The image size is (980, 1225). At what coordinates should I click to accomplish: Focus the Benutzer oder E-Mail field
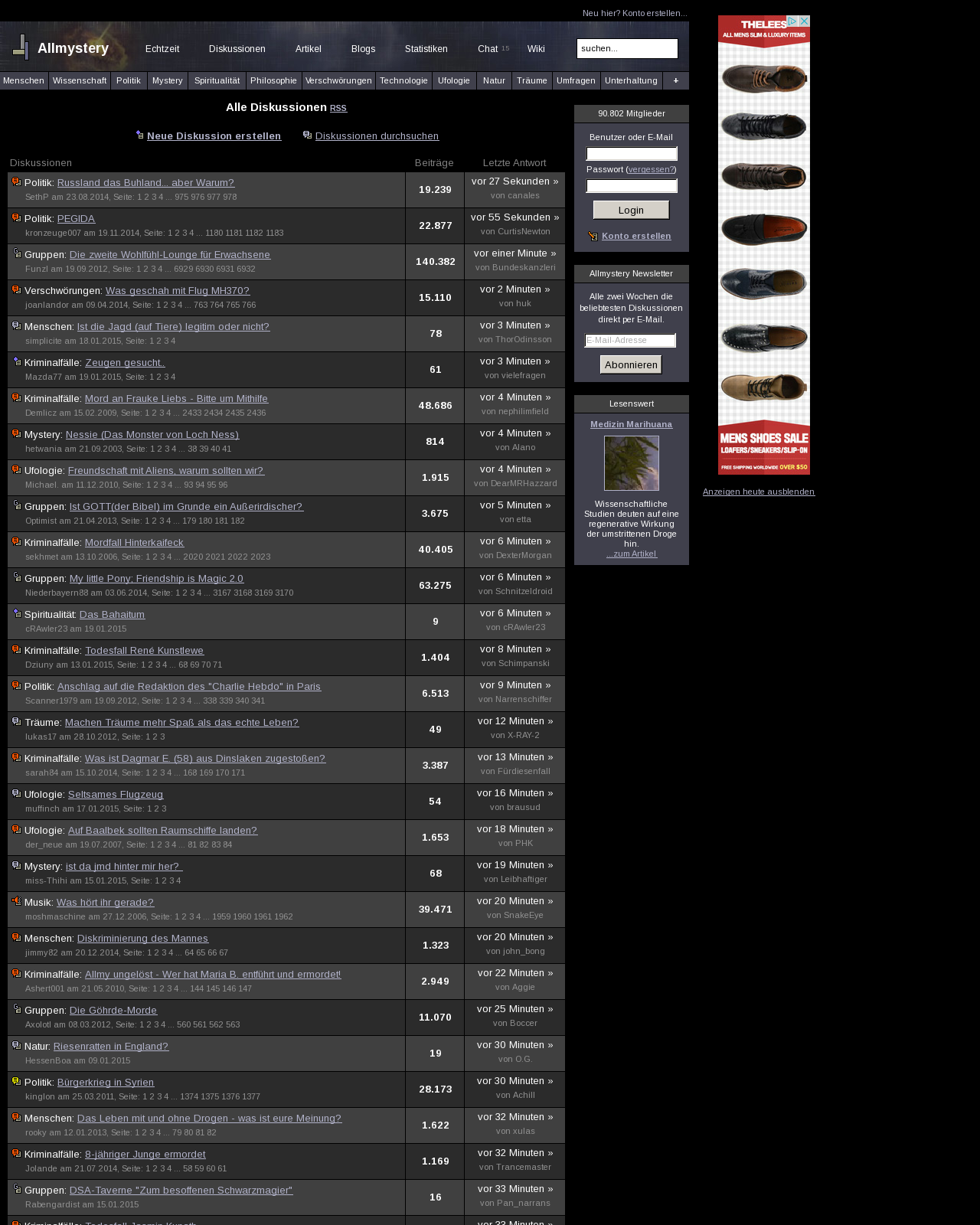pos(632,153)
